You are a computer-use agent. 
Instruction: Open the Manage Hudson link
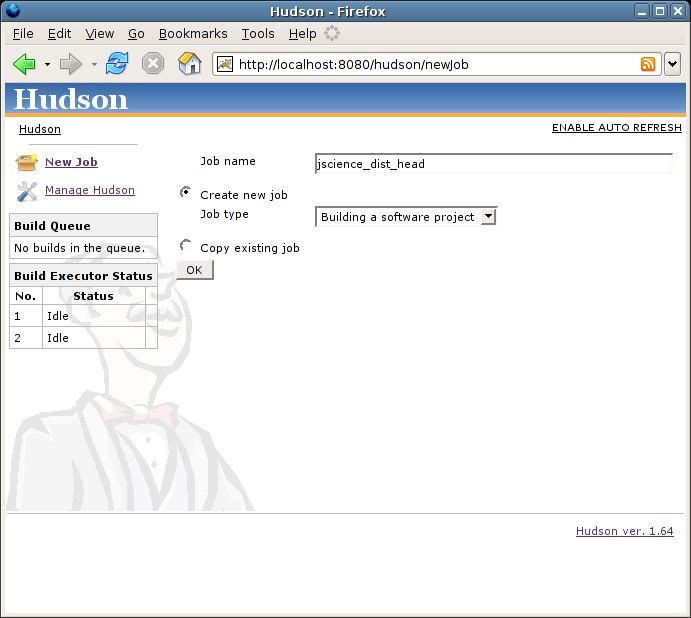[90, 190]
